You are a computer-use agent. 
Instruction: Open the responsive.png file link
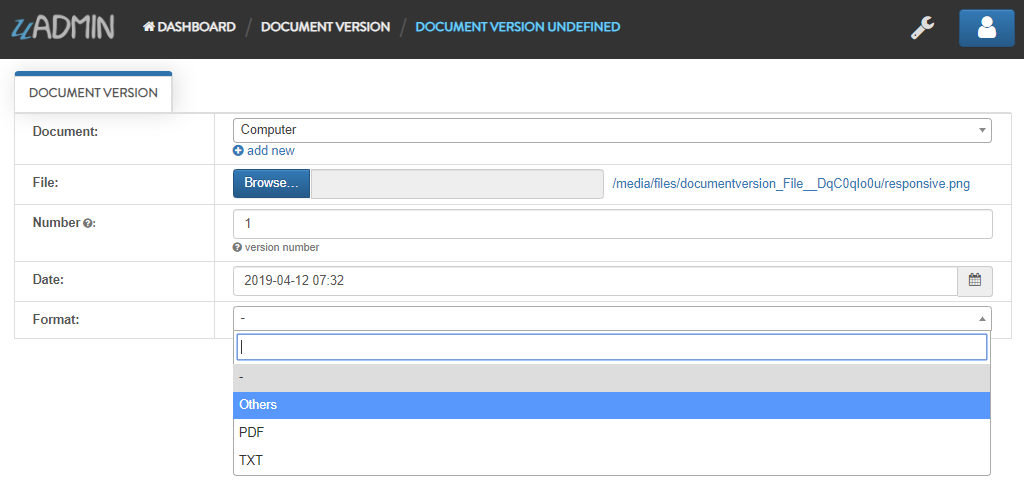[x=791, y=184]
